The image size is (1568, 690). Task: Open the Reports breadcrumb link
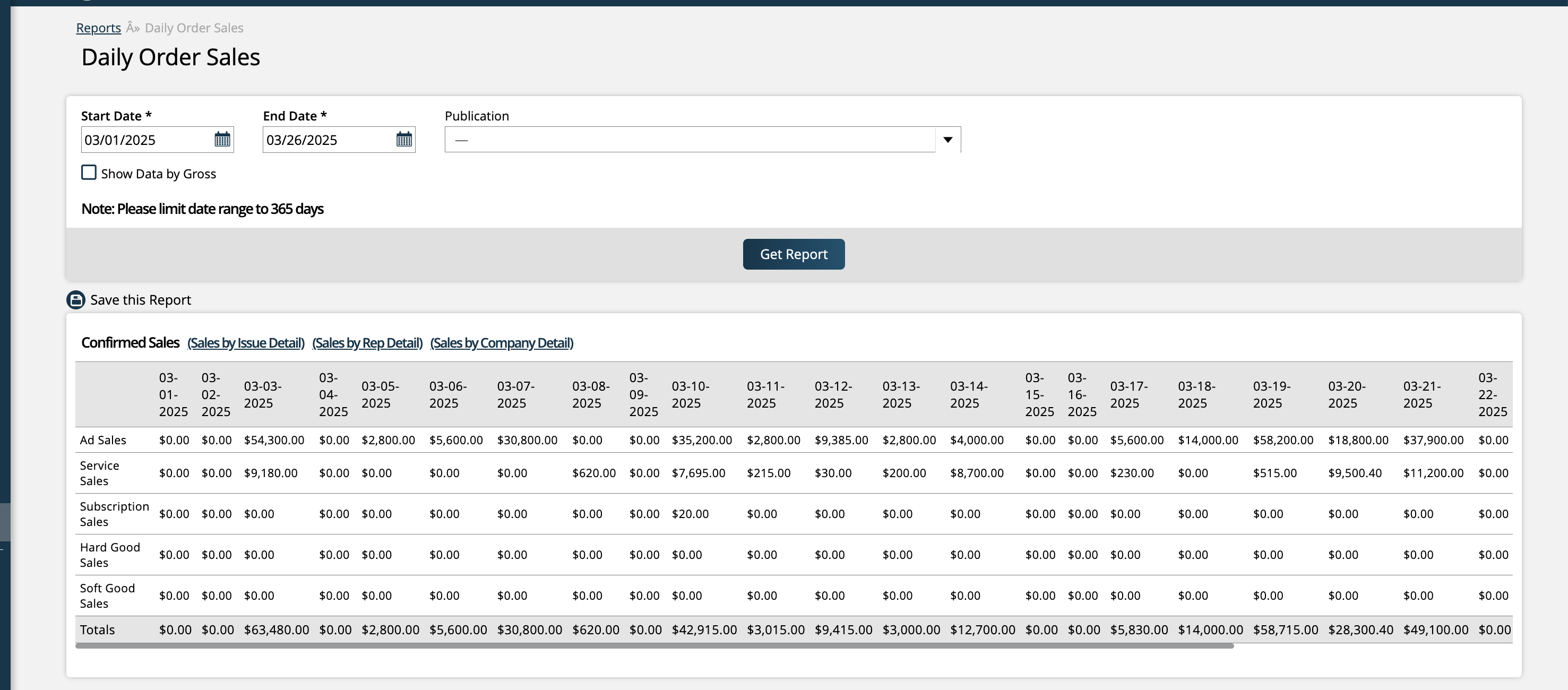click(98, 28)
